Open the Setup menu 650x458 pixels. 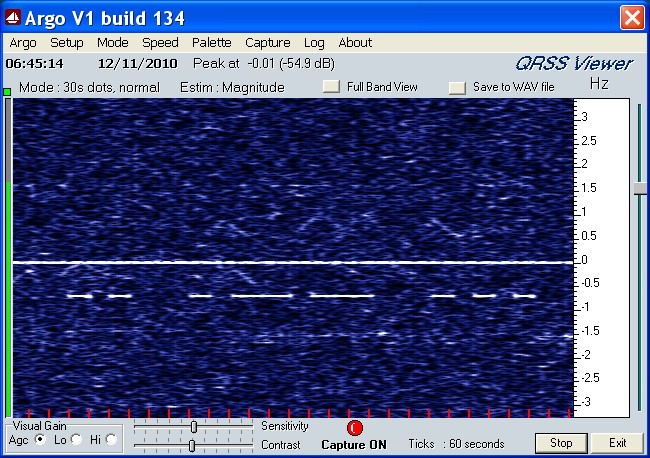67,43
